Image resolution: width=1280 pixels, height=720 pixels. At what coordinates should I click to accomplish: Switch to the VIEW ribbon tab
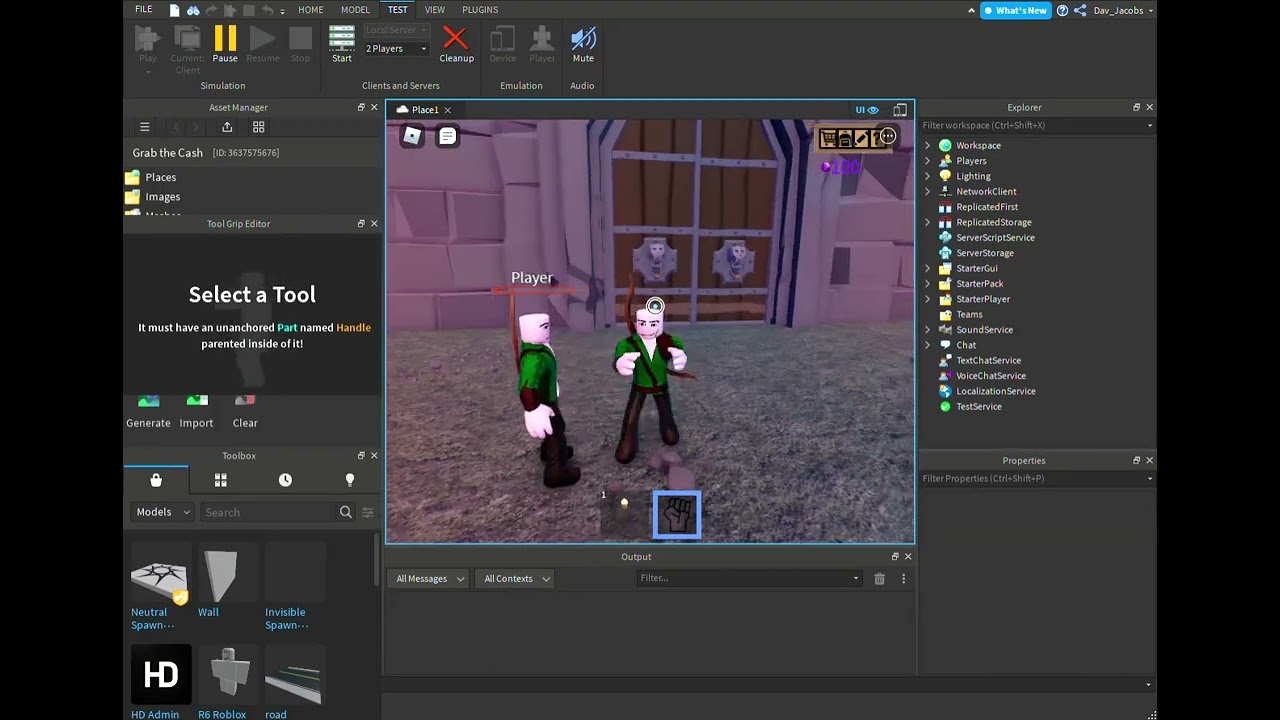pyautogui.click(x=435, y=10)
